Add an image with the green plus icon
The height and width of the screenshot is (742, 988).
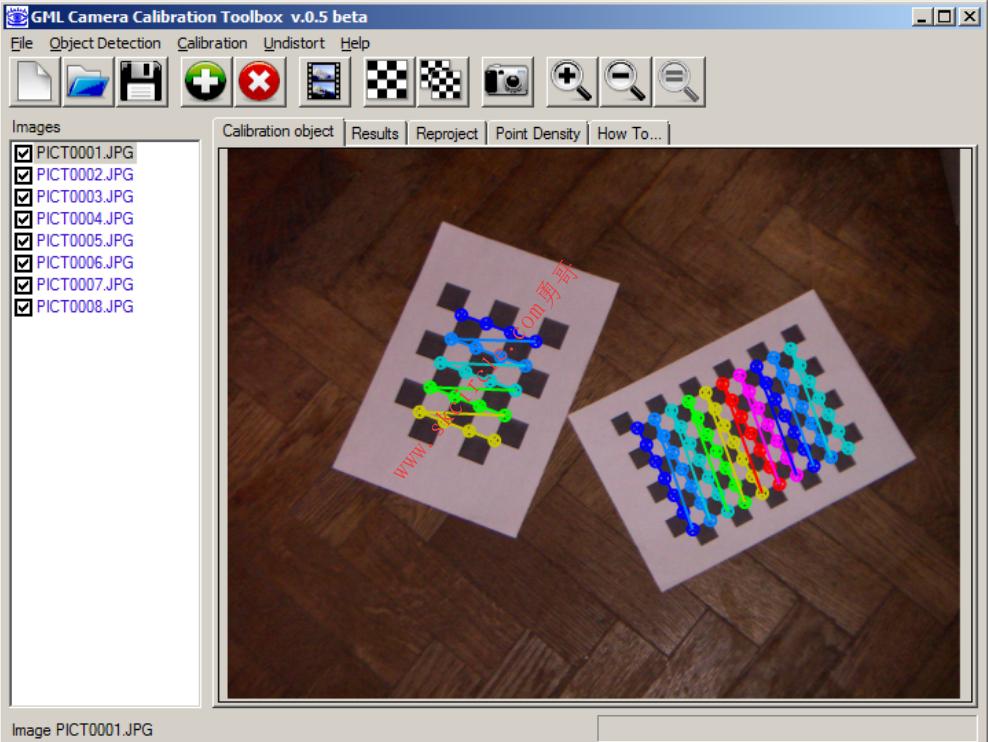(x=205, y=81)
